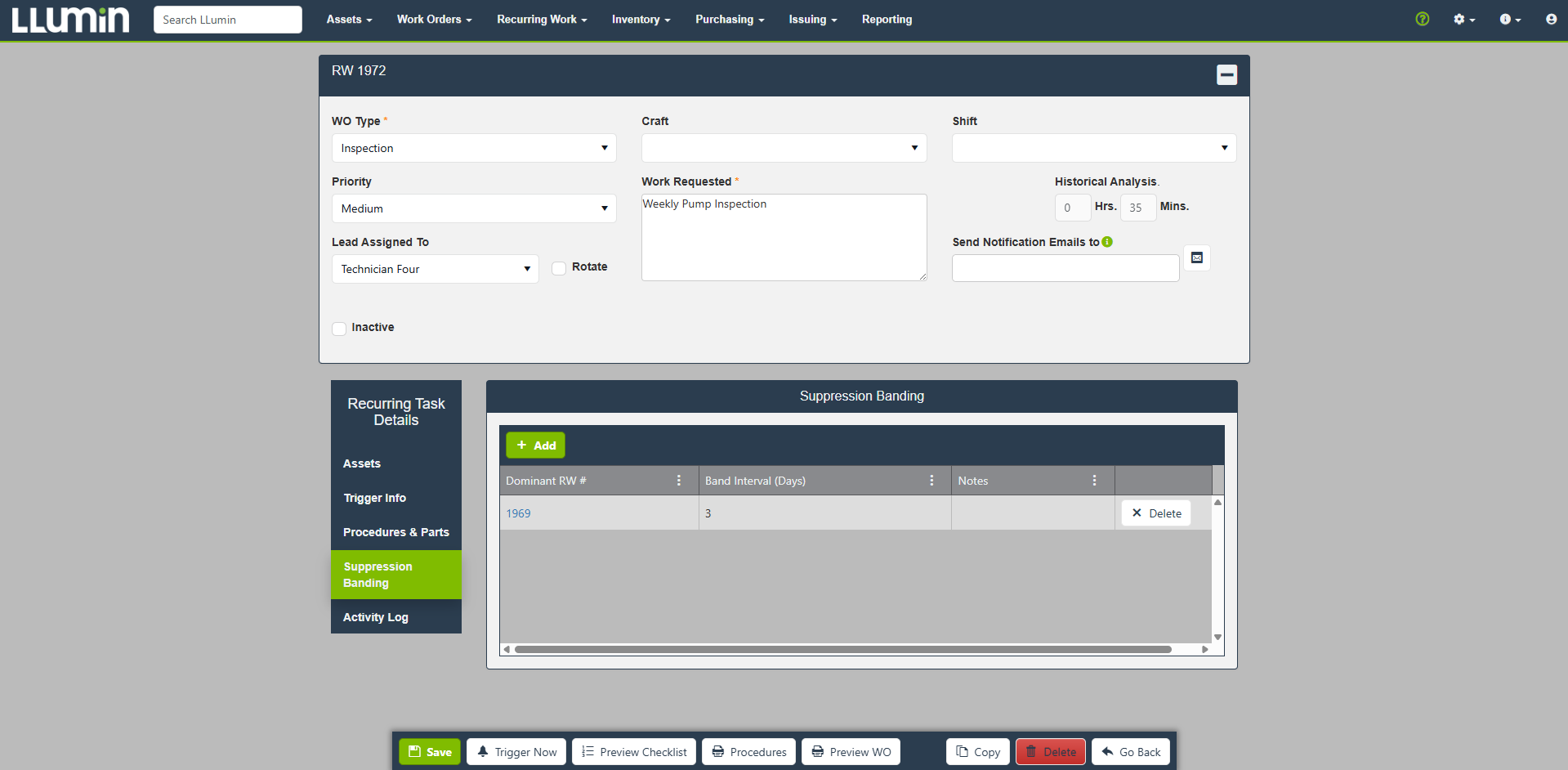Open Band Interval column options menu
Image resolution: width=1568 pixels, height=770 pixels.
point(931,481)
